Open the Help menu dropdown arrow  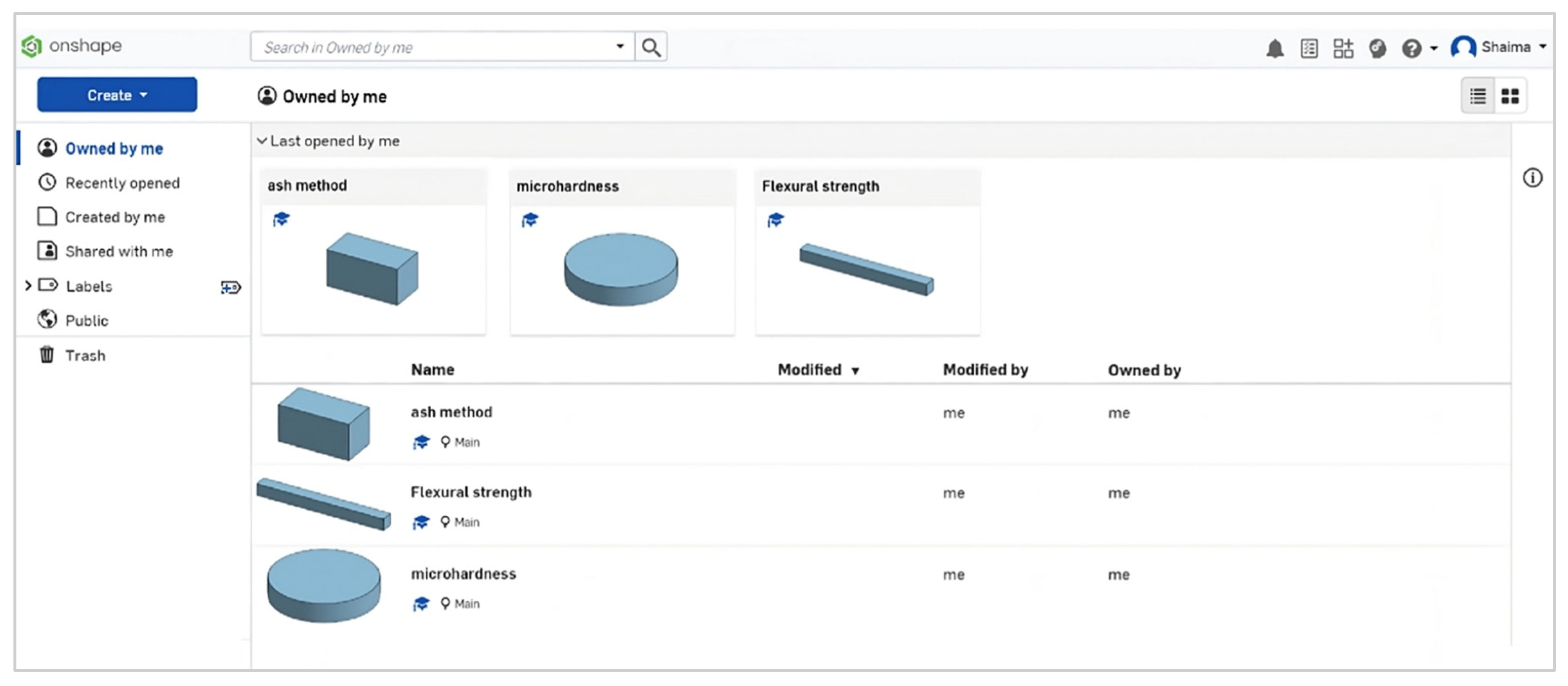(1434, 48)
